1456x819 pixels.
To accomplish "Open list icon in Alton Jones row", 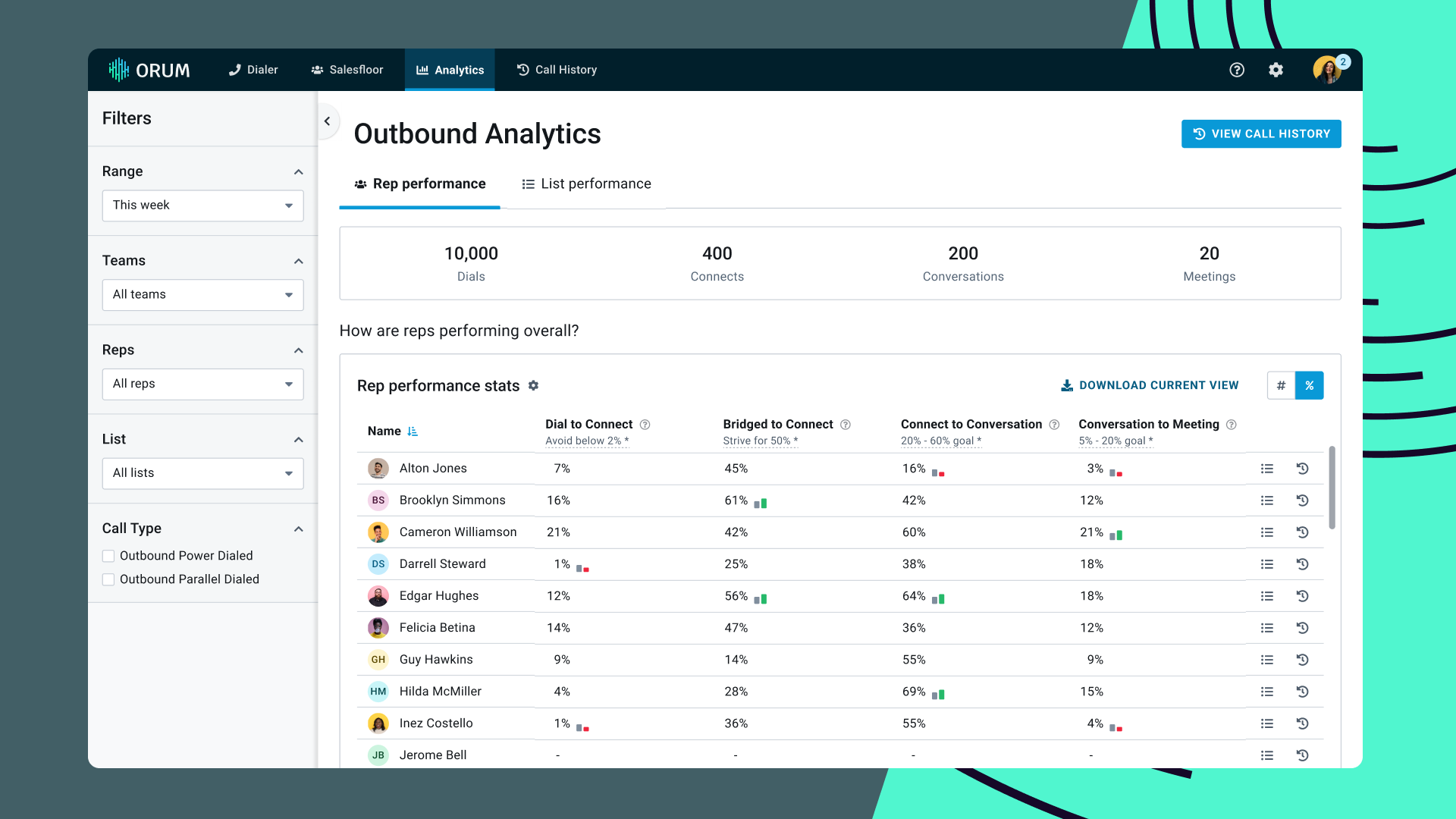I will coord(1266,469).
